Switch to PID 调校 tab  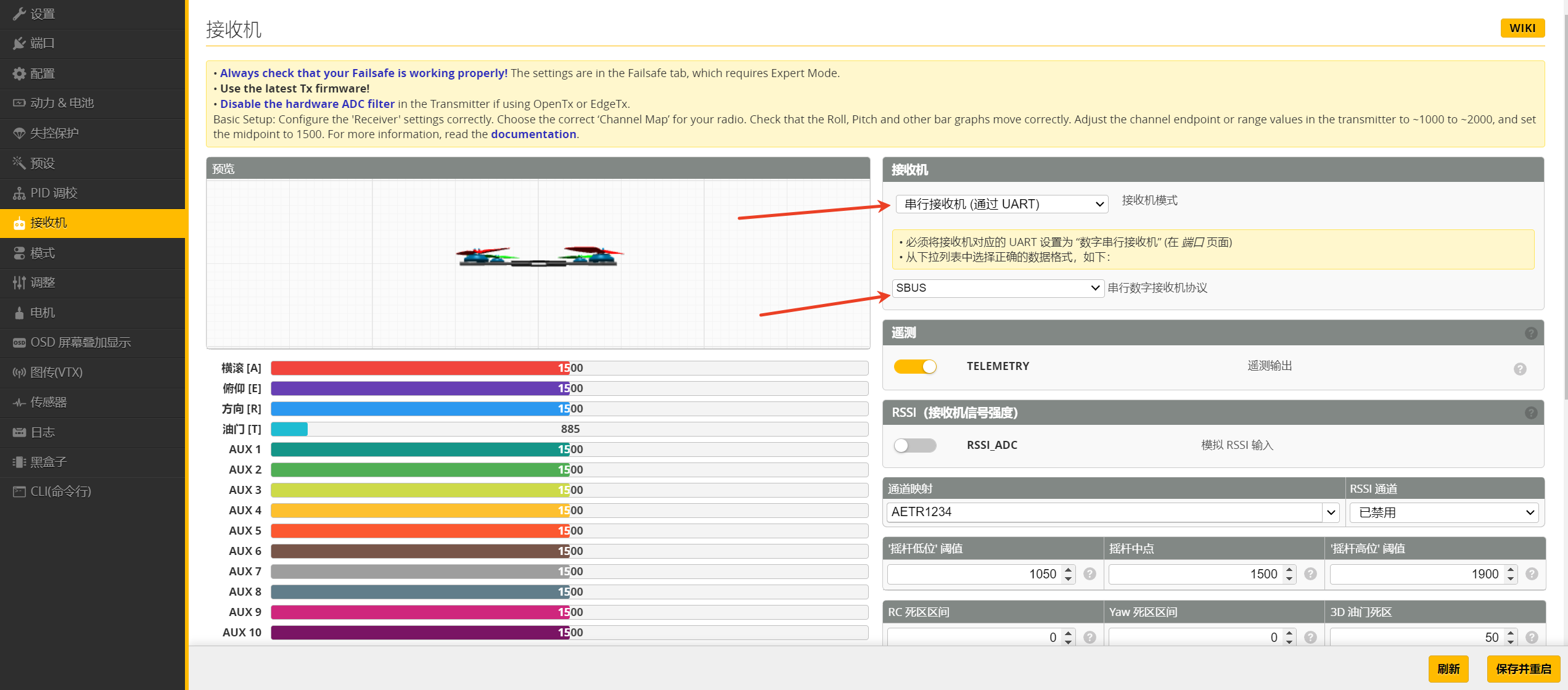pyautogui.click(x=54, y=193)
